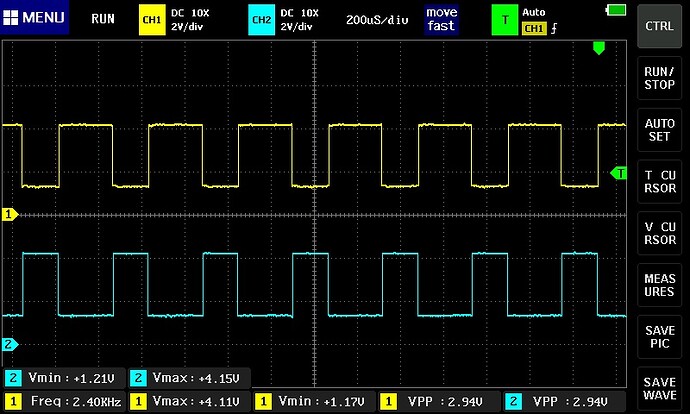Tap the rising edge trigger symbol
This screenshot has height=414, width=690.
tap(554, 29)
